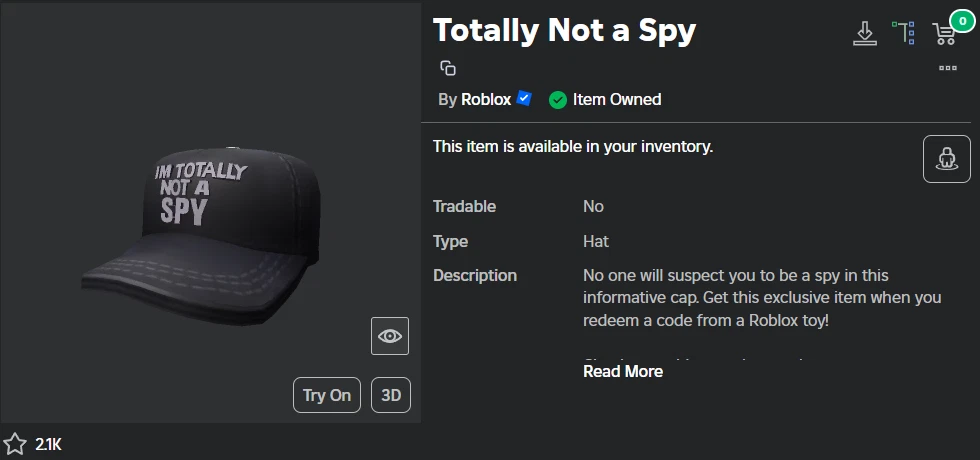Open the Roblox creator profile link

click(486, 99)
